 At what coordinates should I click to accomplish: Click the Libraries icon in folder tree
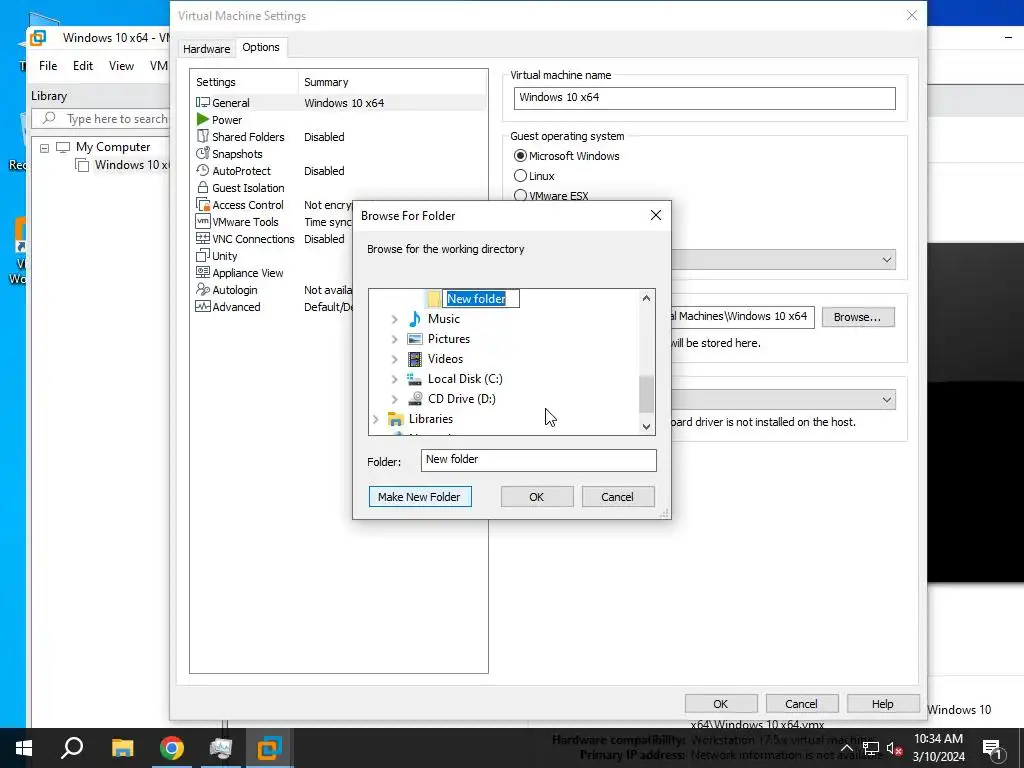pyautogui.click(x=396, y=419)
